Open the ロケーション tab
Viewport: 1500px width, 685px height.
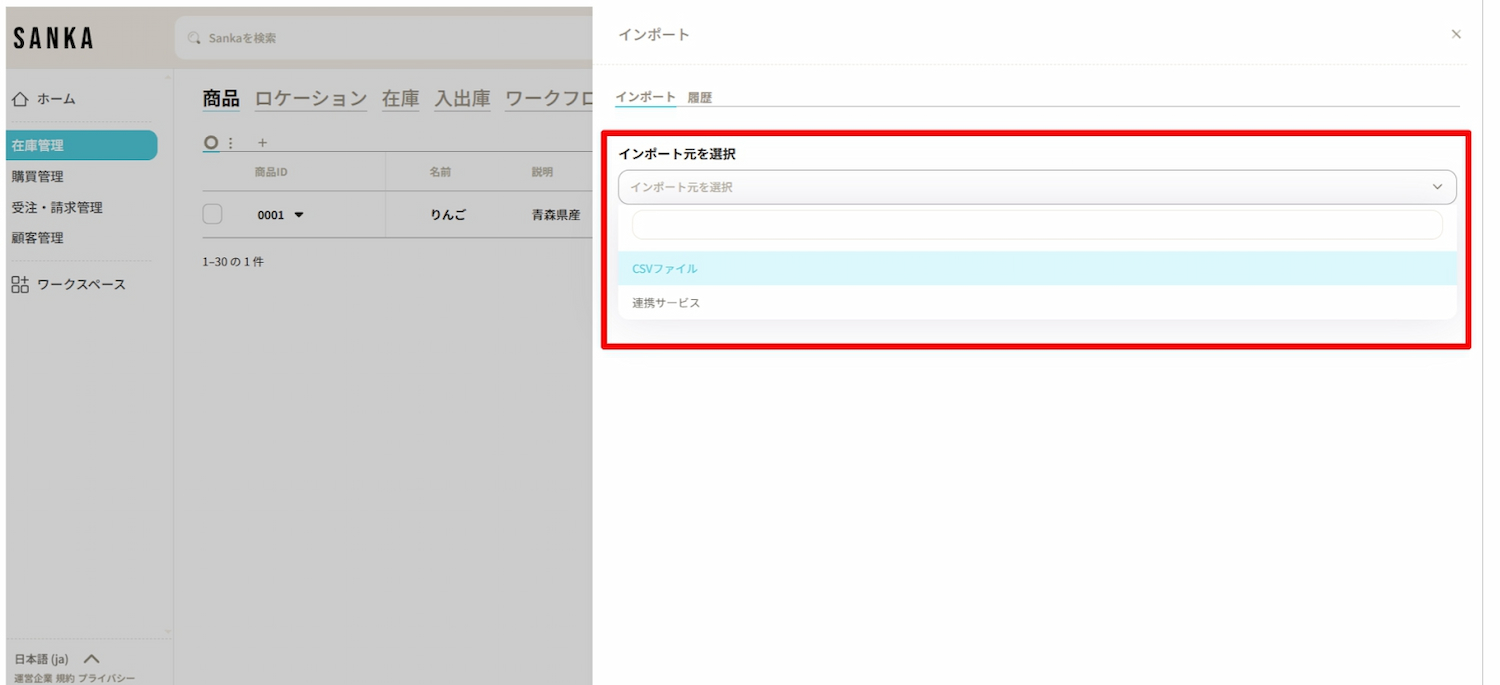[311, 99]
